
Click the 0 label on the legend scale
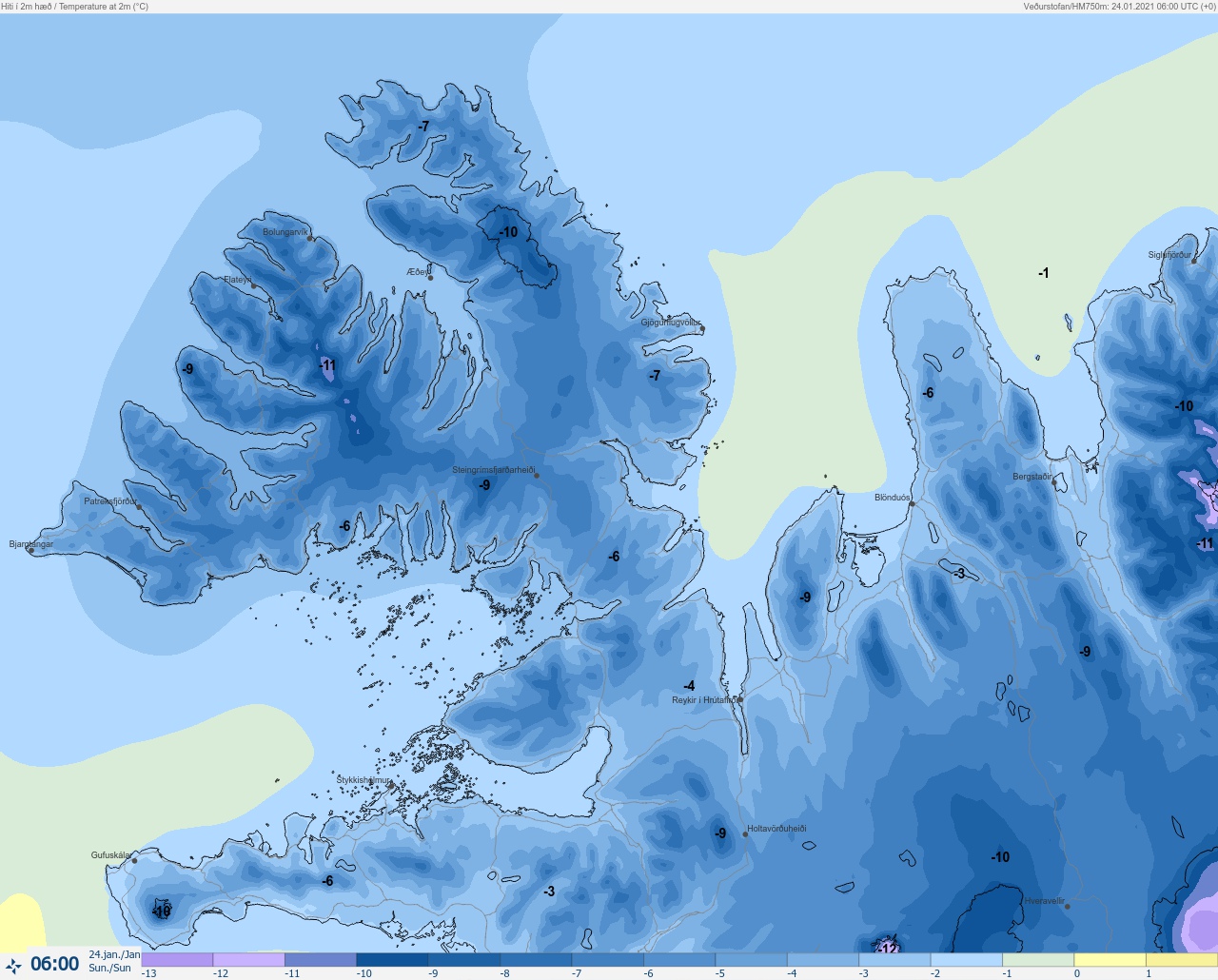[1077, 973]
